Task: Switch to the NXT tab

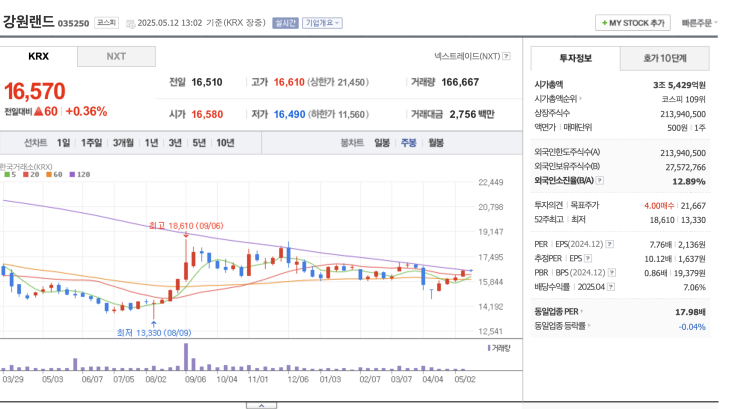Action: (116, 56)
